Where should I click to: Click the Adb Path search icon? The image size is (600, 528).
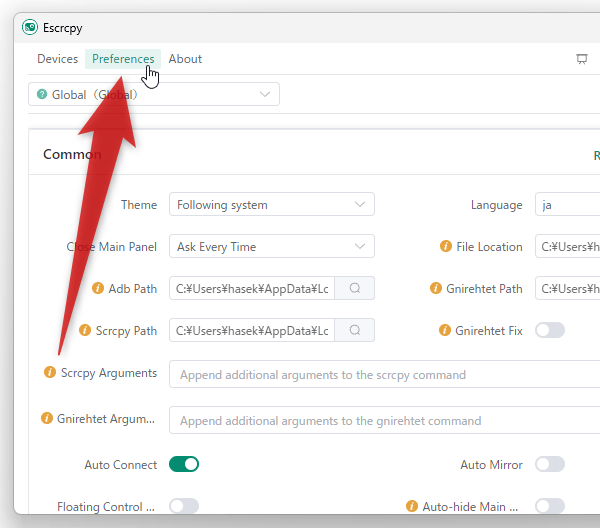(354, 289)
